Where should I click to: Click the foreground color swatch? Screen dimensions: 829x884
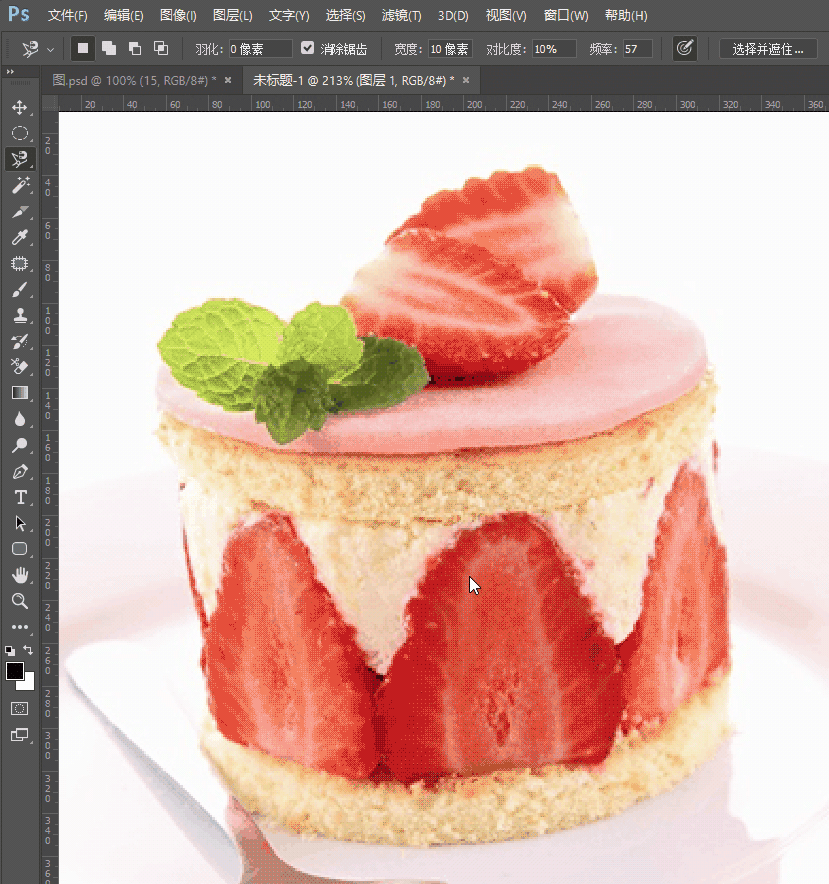click(15, 671)
